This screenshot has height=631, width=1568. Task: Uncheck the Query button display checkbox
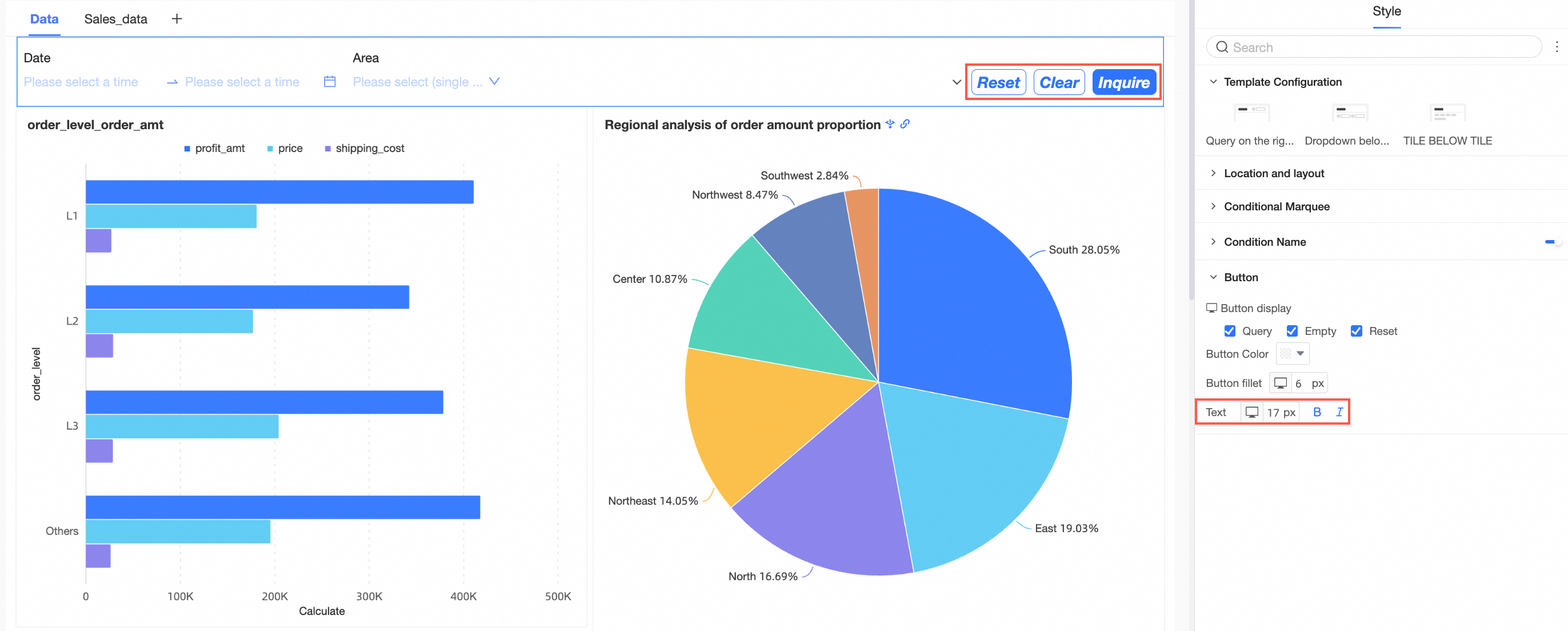tap(1230, 332)
